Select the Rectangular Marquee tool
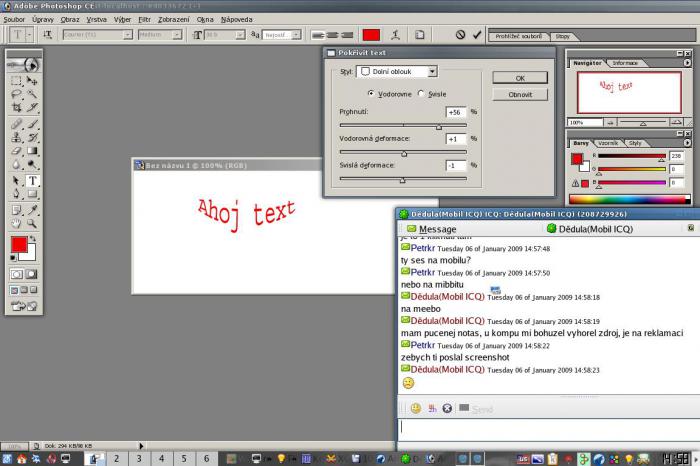 click(x=17, y=81)
